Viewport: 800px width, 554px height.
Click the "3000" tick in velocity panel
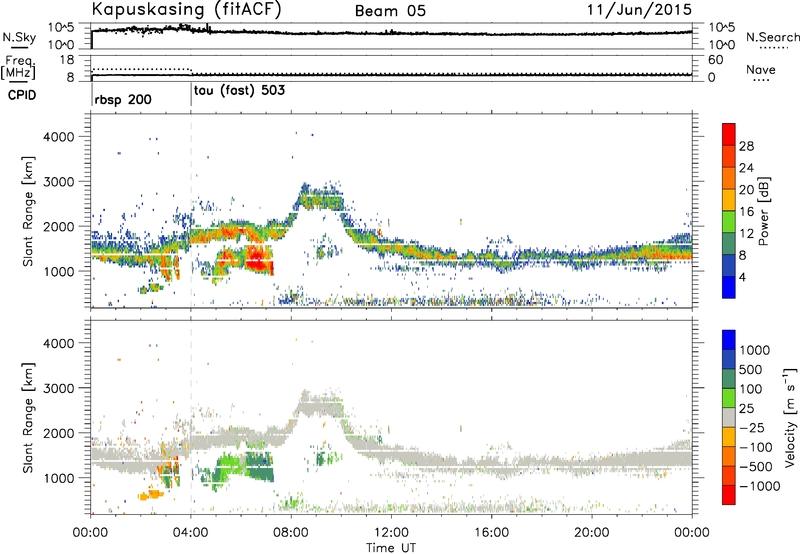click(58, 388)
